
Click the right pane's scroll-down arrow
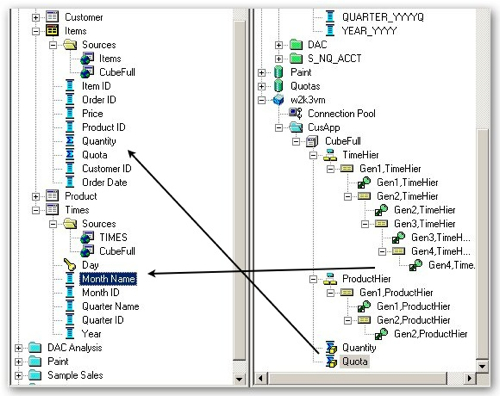click(482, 367)
